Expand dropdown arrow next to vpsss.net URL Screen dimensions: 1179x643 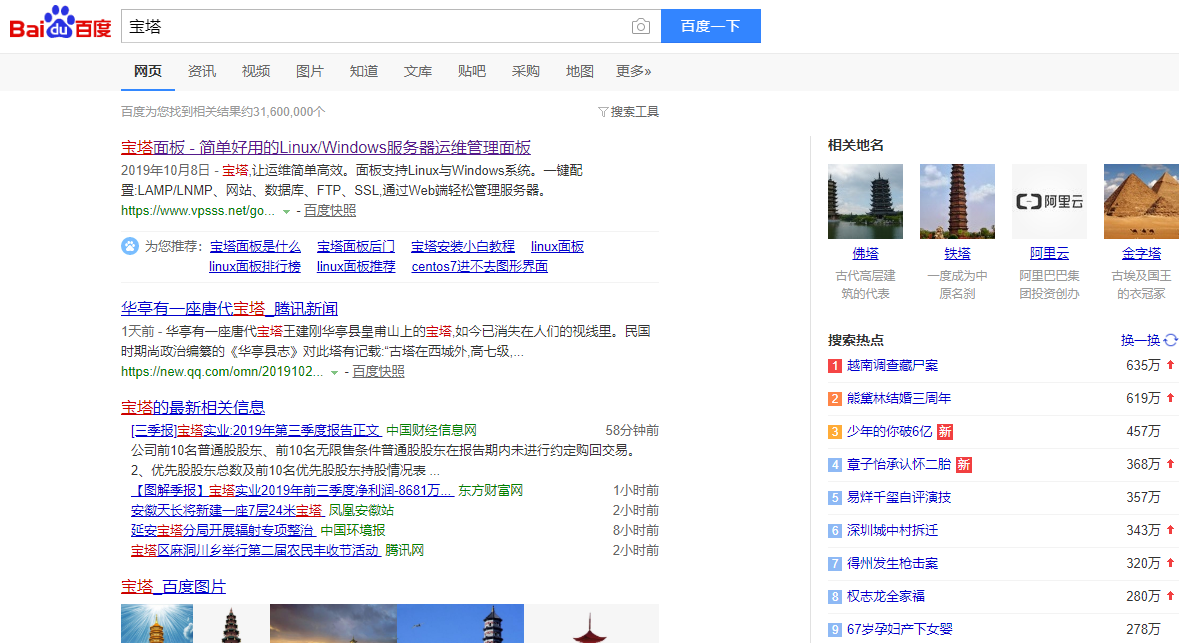pos(286,212)
